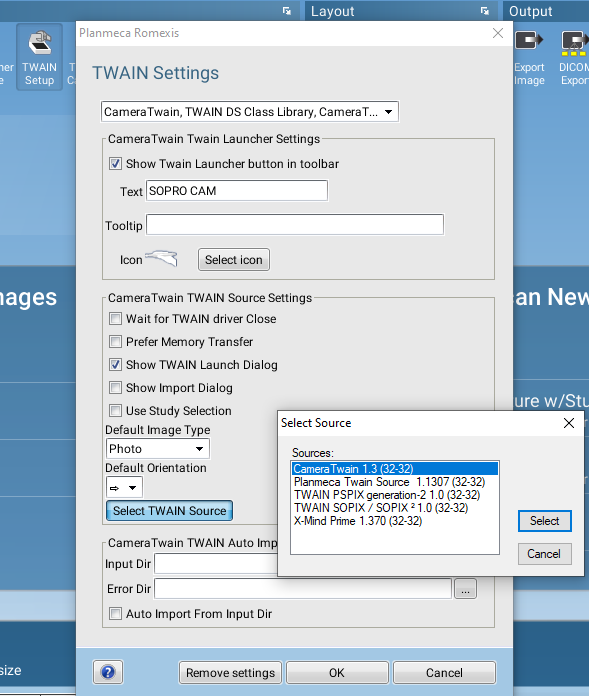Enable Wait for TWAIN driver Close

tap(115, 319)
